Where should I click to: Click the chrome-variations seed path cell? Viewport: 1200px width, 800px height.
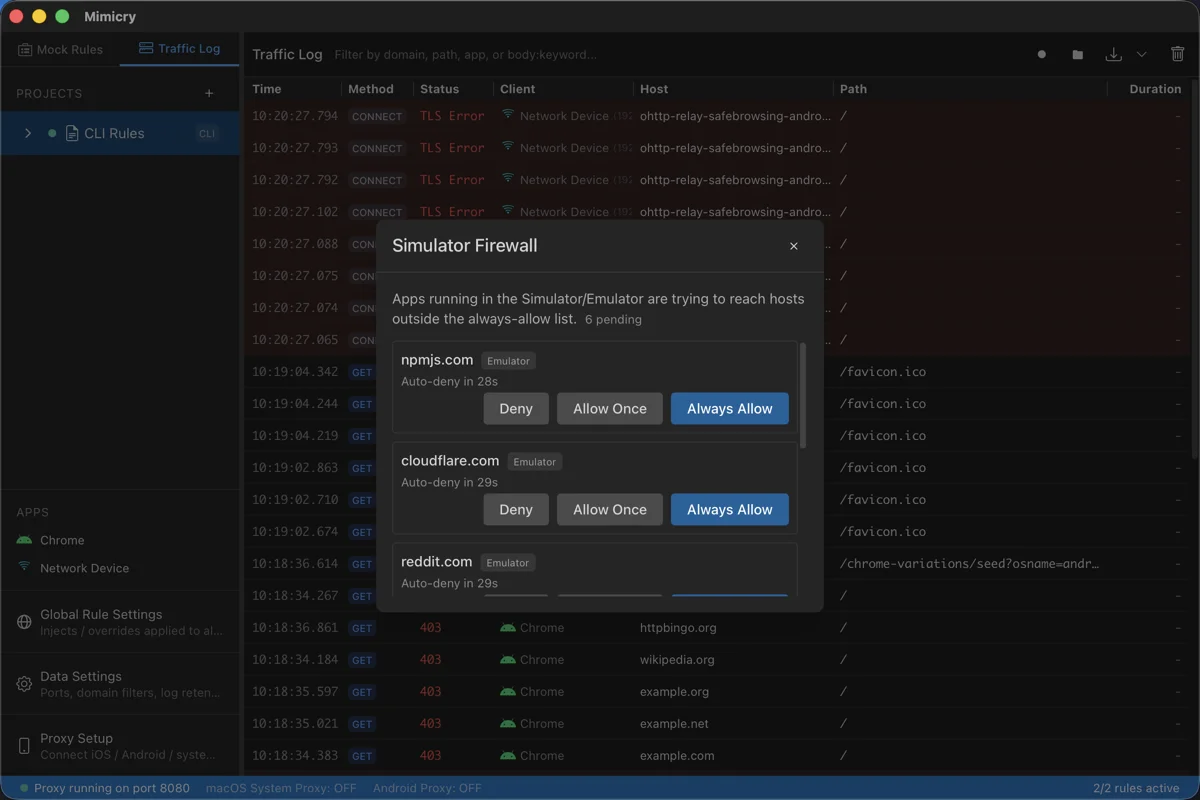969,564
